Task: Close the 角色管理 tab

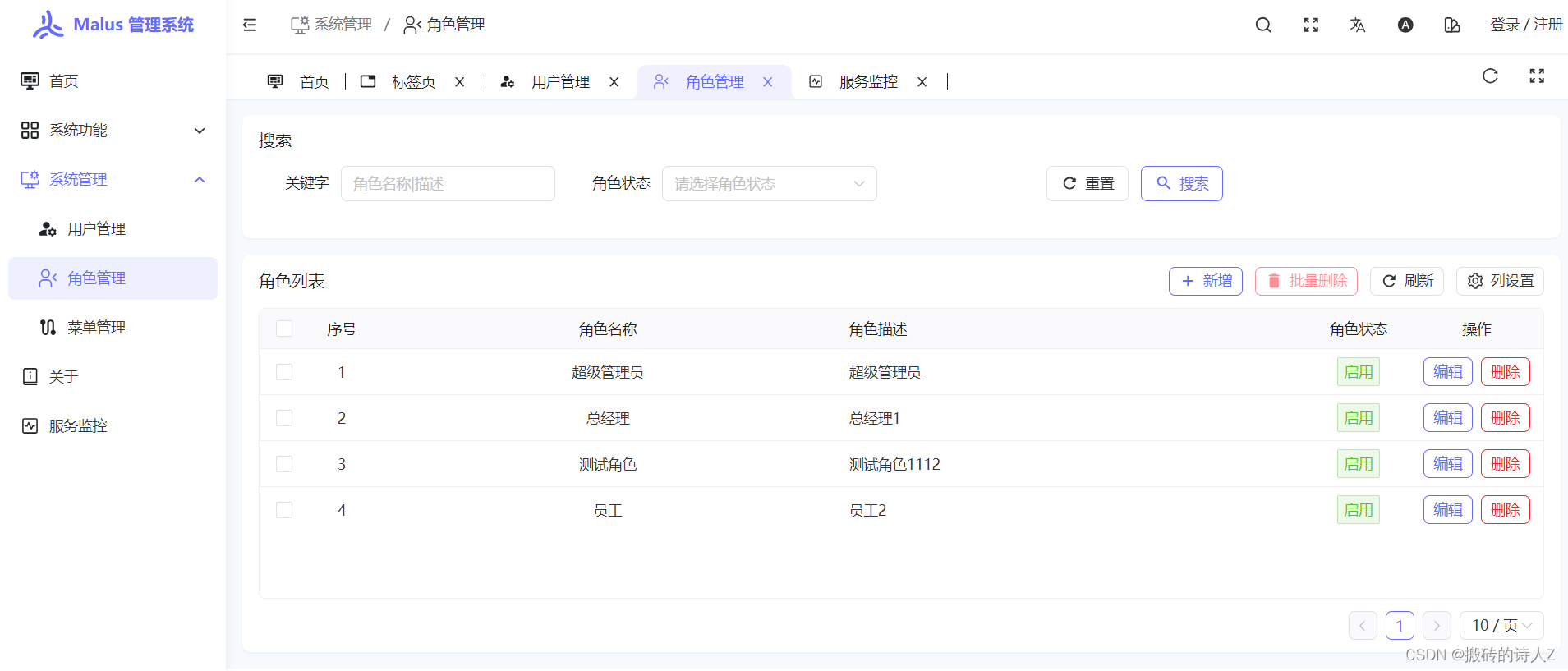Action: [767, 82]
